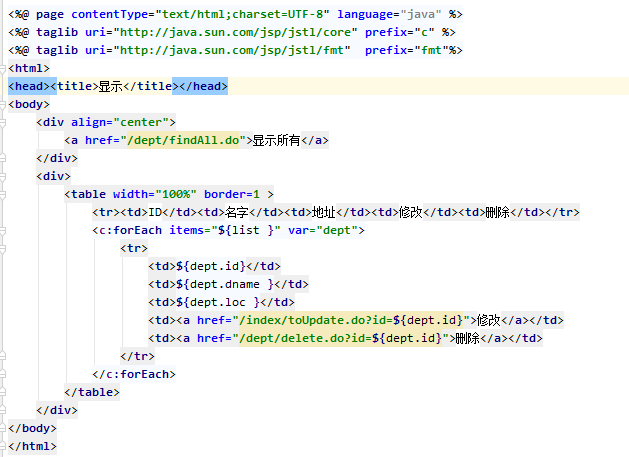Screen dimensions: 629x457
Task: Click the closing </body> tag
Action: tap(32, 428)
